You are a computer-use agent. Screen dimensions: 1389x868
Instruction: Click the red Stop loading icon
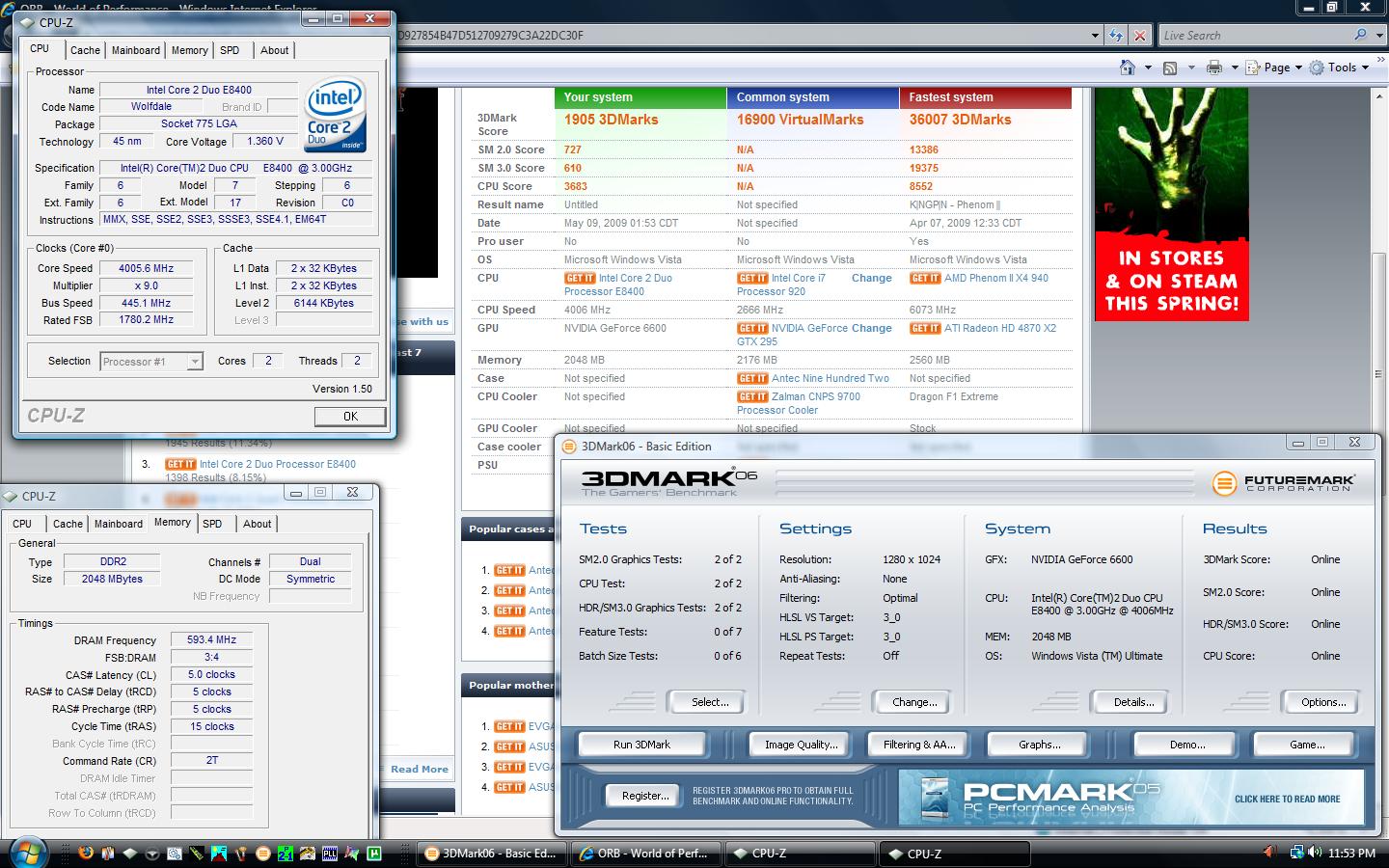pos(1139,35)
